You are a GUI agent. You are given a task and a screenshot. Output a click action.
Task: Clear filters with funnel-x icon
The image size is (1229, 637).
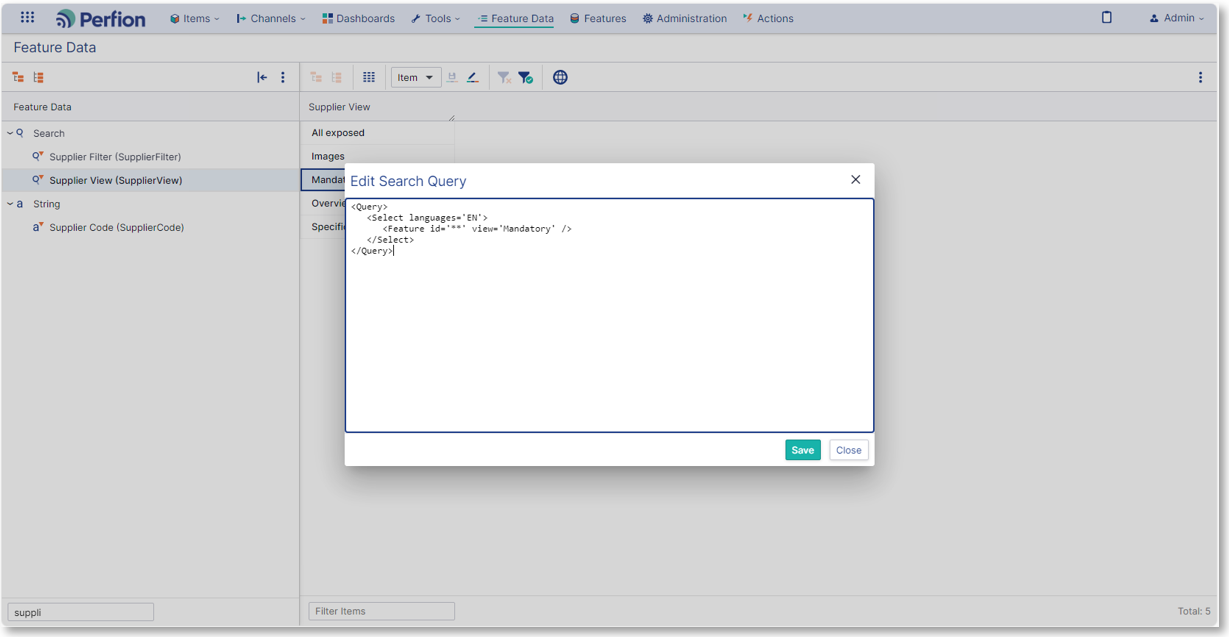tap(504, 77)
